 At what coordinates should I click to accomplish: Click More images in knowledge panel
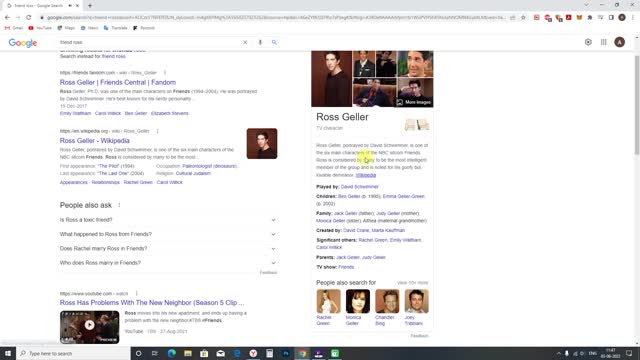tap(413, 102)
